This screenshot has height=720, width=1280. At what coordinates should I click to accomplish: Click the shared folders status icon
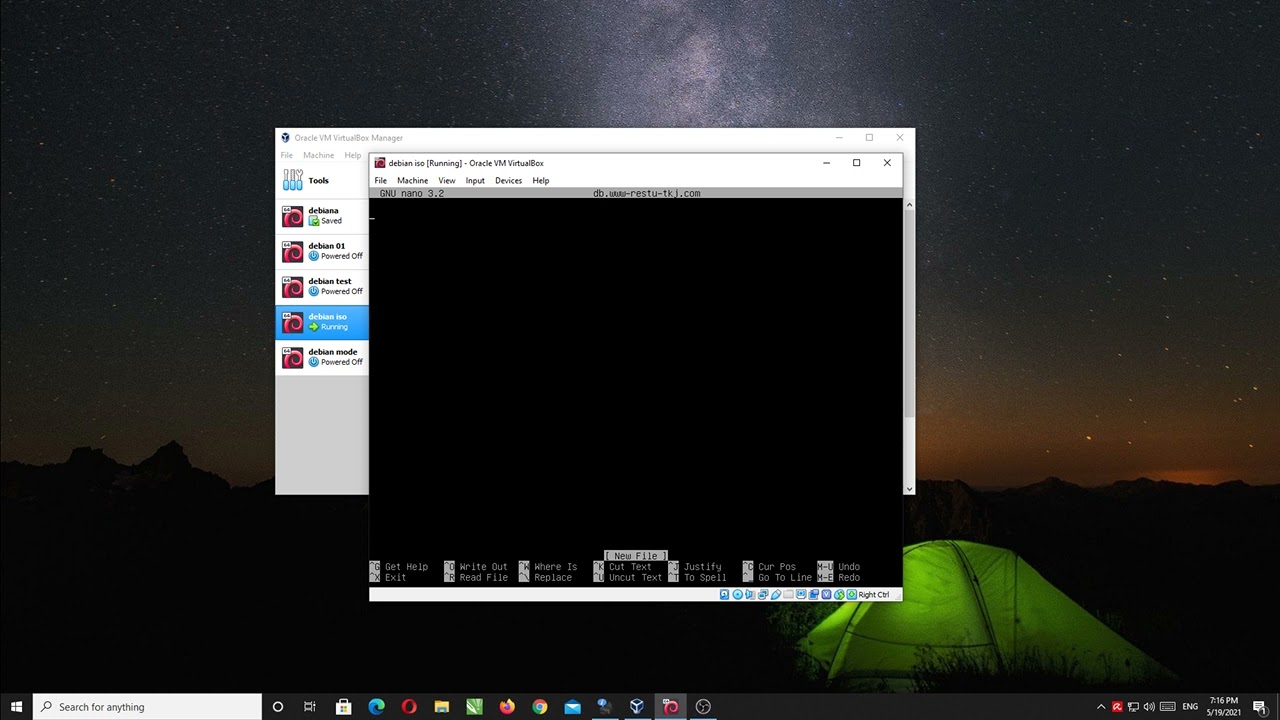788,594
